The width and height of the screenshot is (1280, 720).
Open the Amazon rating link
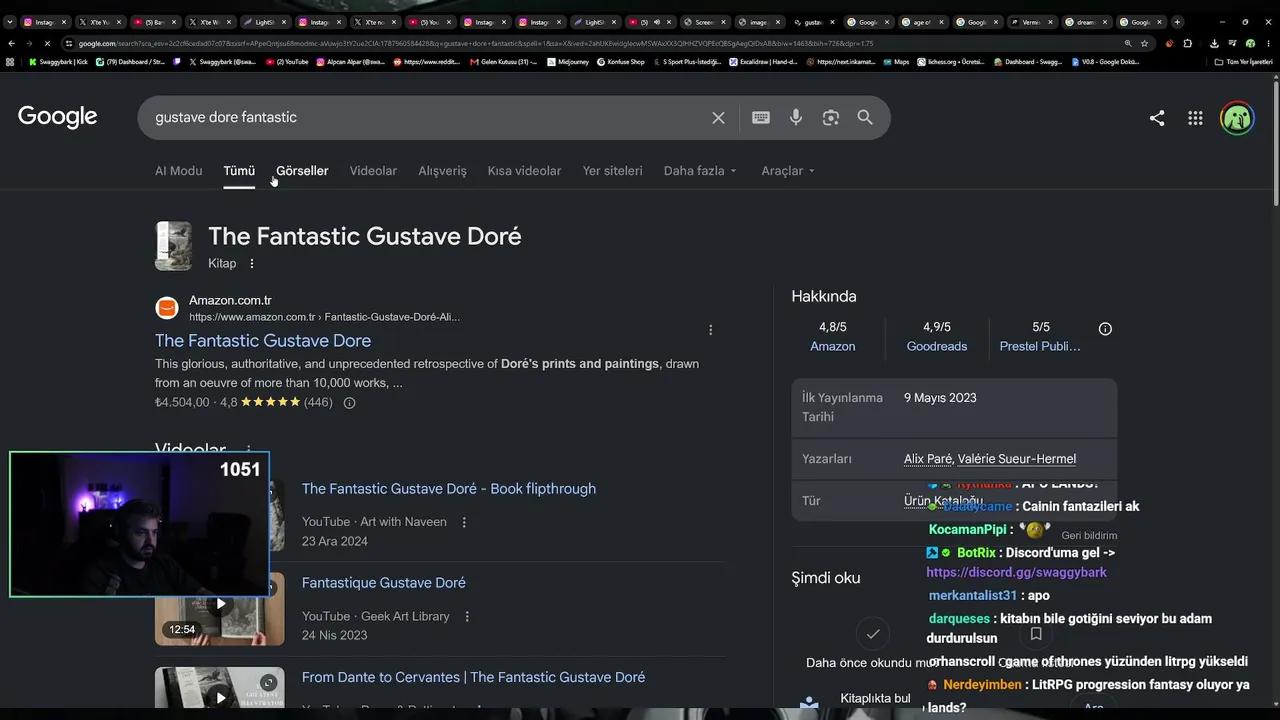[833, 346]
